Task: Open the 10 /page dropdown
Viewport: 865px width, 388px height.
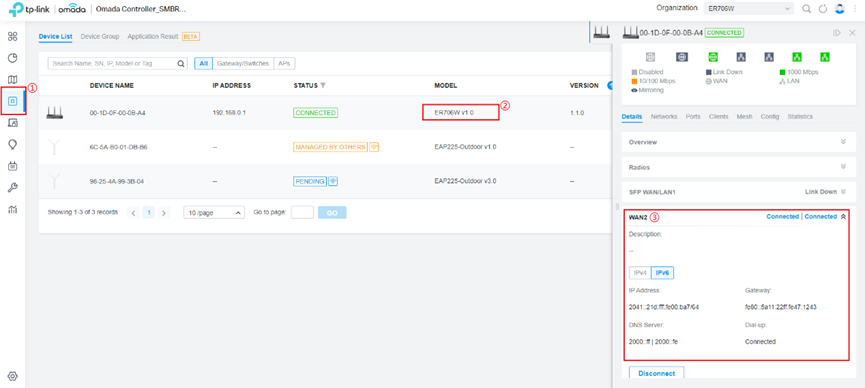Action: tap(214, 212)
